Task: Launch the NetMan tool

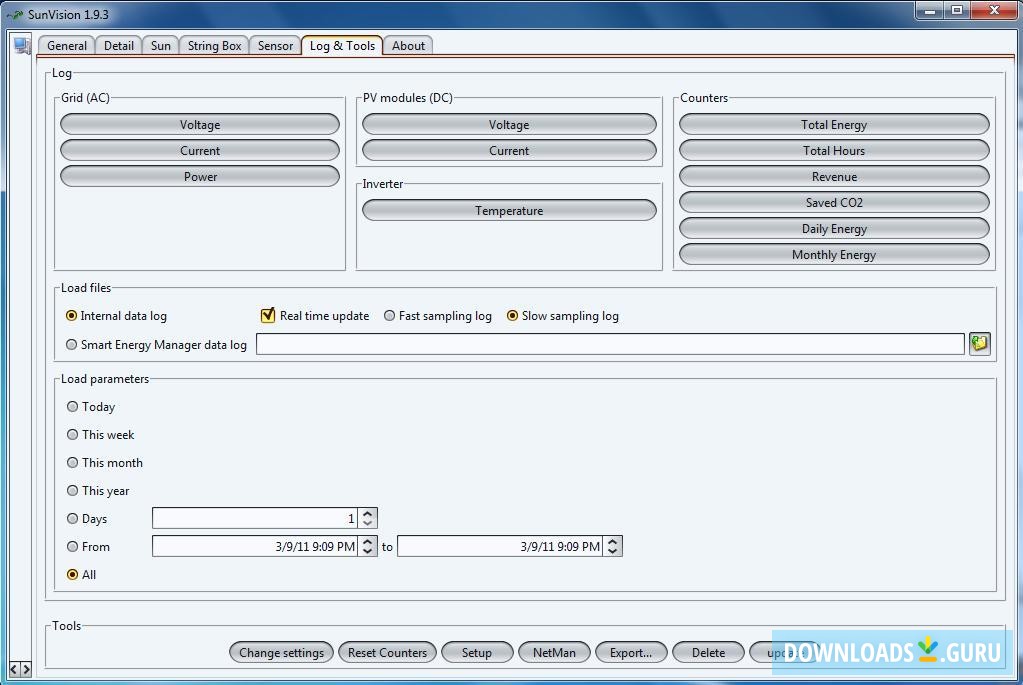Action: pos(554,652)
